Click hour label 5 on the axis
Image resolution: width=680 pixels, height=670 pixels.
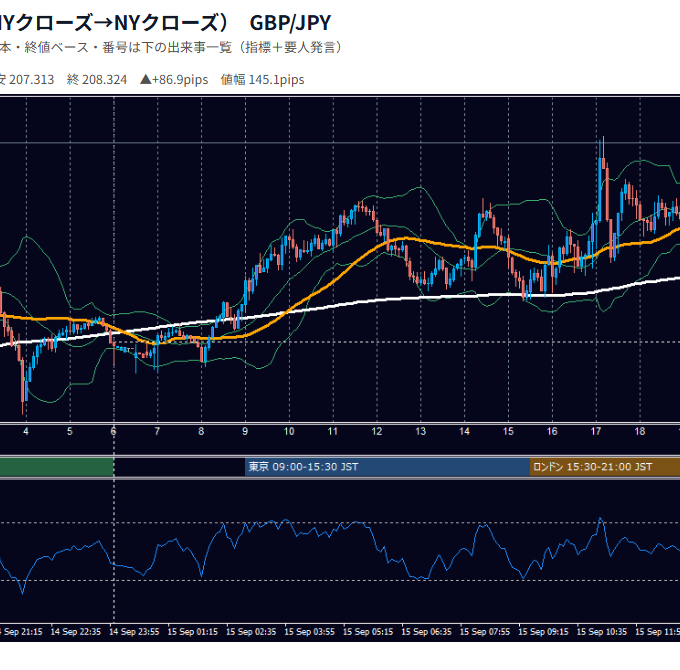click(70, 431)
